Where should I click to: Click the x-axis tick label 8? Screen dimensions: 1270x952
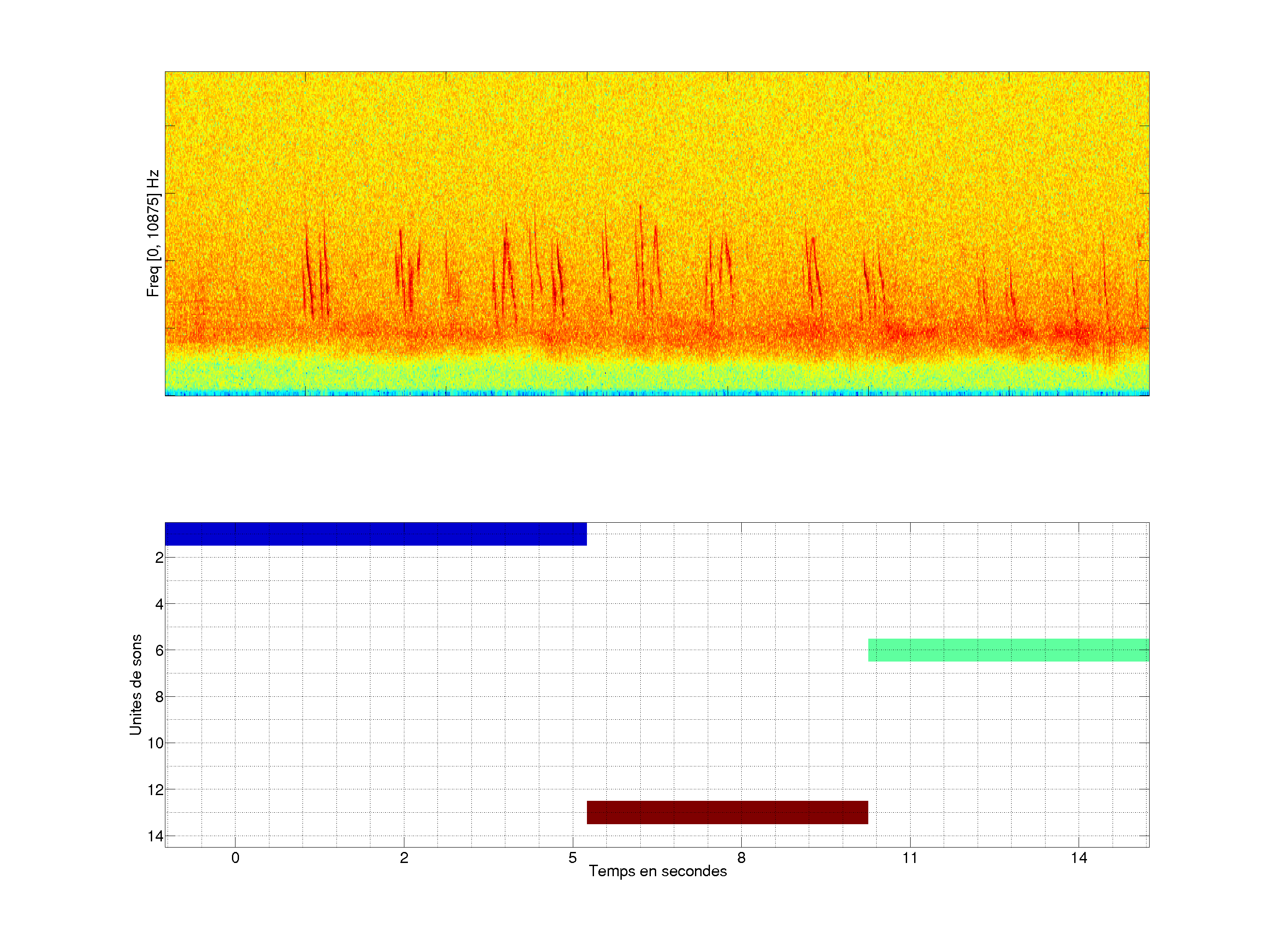(741, 858)
